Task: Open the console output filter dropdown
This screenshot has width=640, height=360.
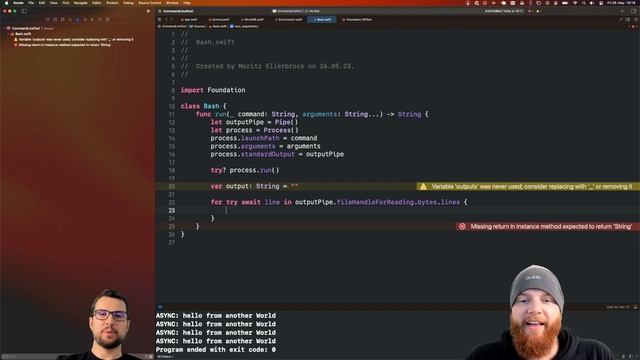Action: tap(165, 357)
